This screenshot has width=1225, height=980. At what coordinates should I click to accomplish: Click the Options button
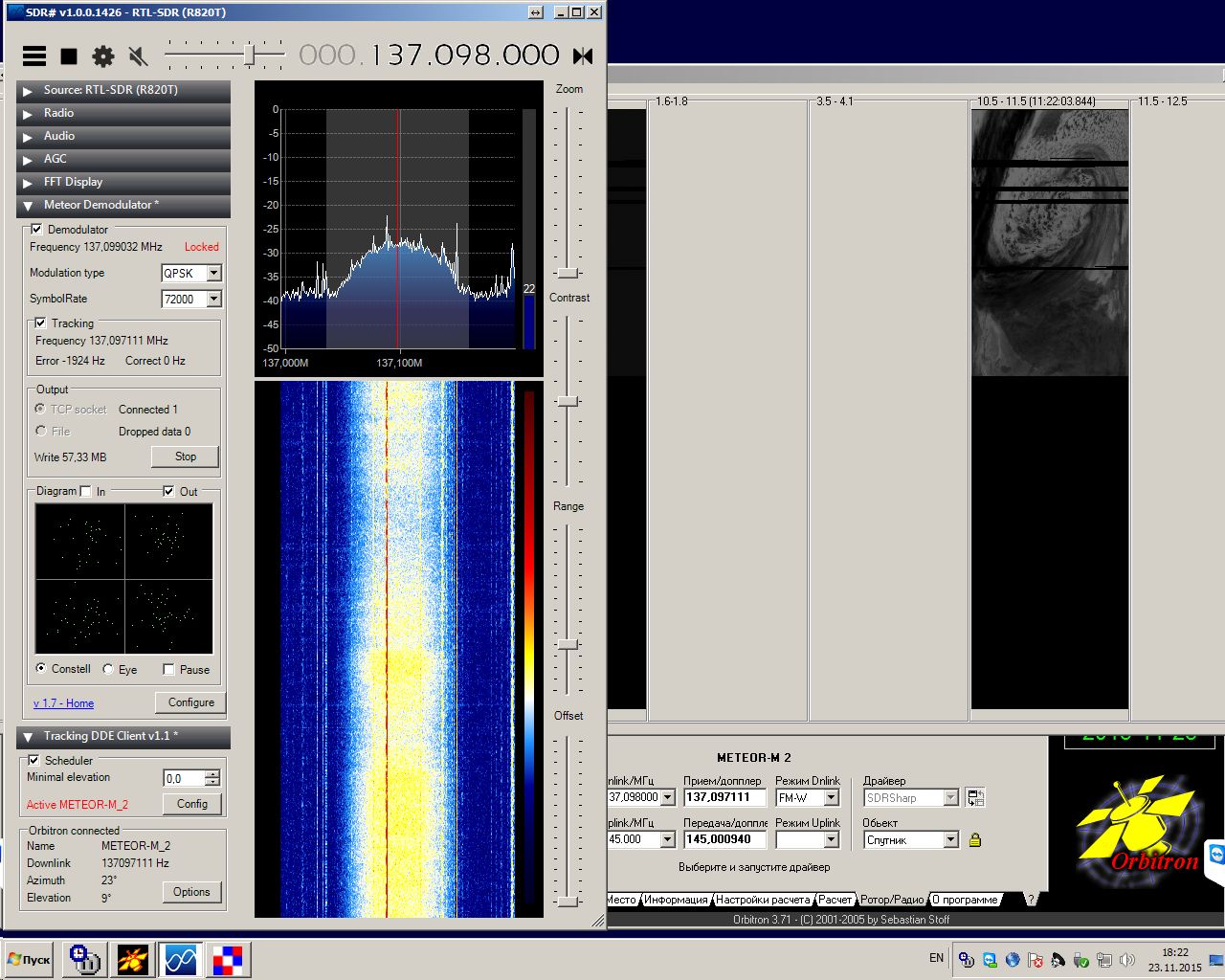pos(191,892)
